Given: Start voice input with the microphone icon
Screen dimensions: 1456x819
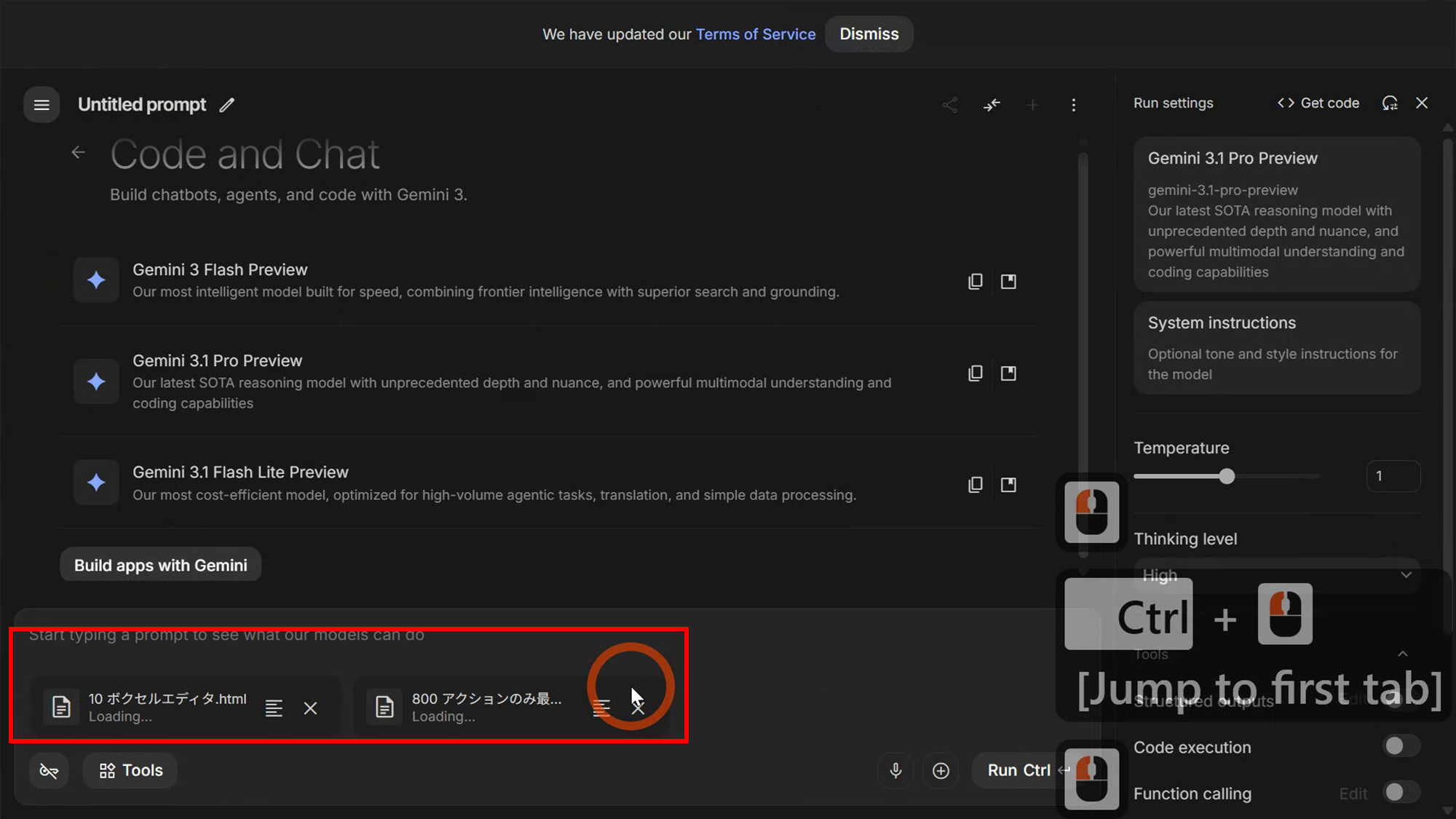Looking at the screenshot, I should click(895, 770).
